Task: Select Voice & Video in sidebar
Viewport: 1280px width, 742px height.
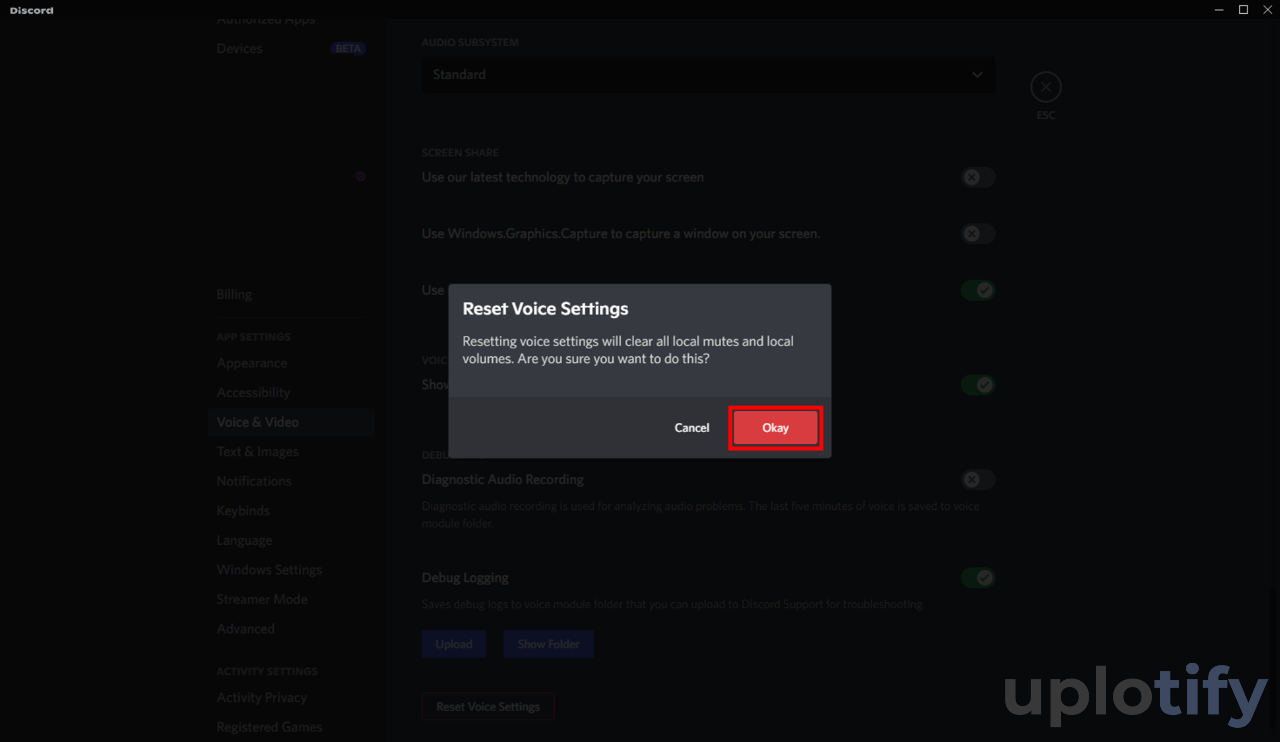Action: 291,422
